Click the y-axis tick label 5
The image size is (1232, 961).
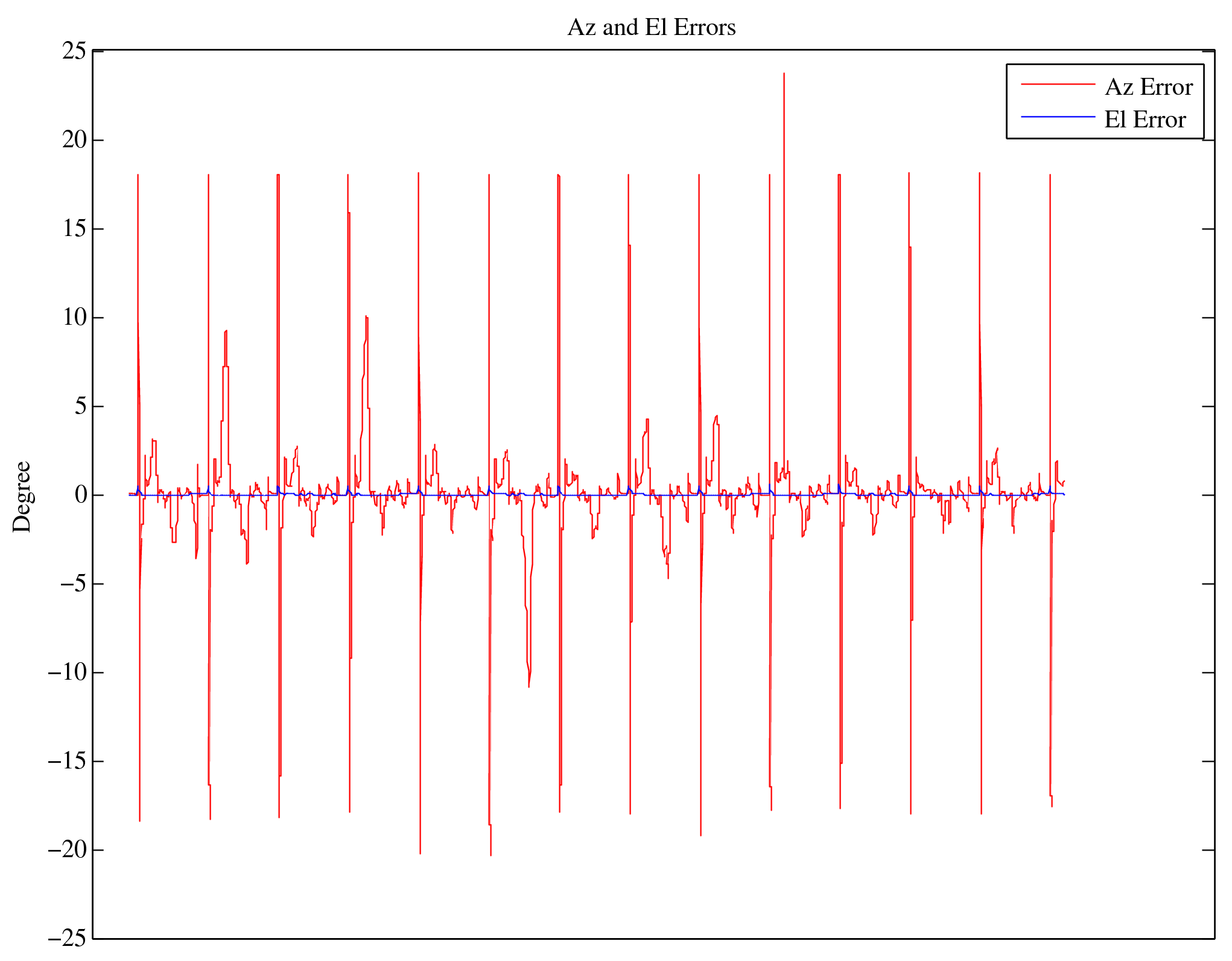point(81,406)
